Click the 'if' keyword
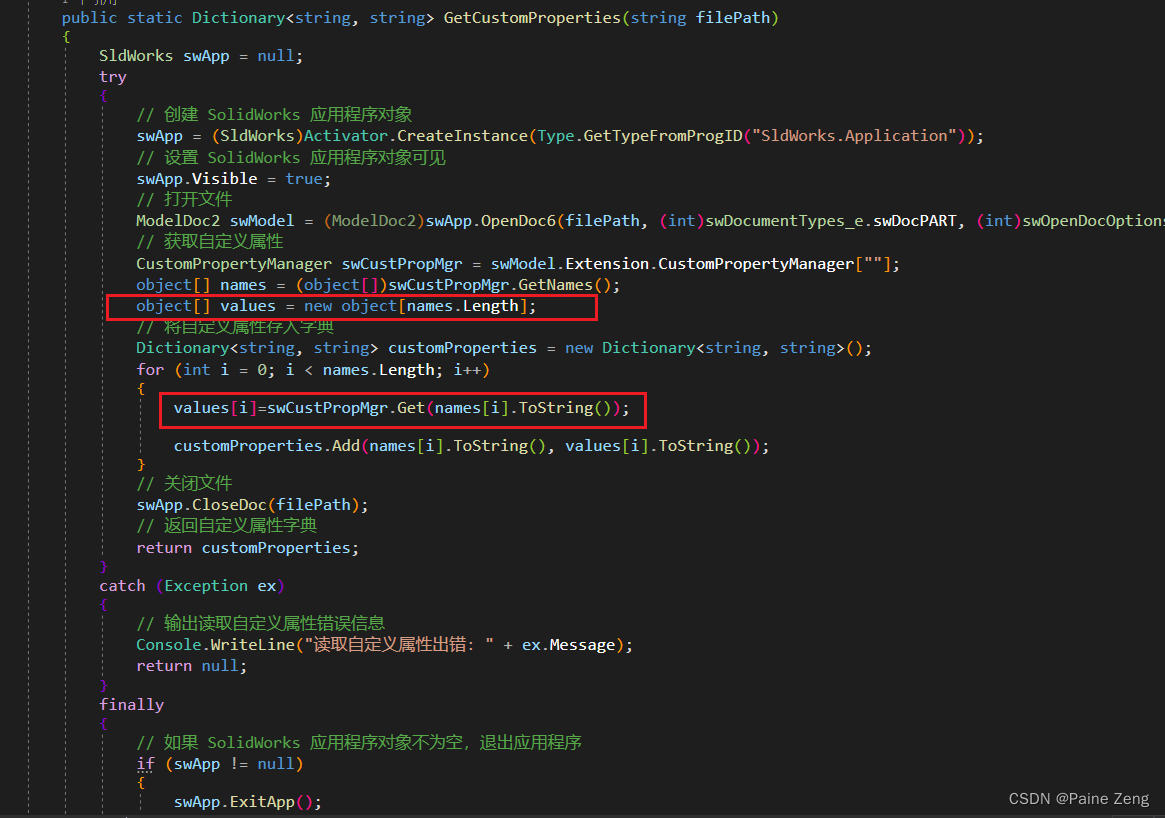The width and height of the screenshot is (1165, 818). tap(146, 765)
